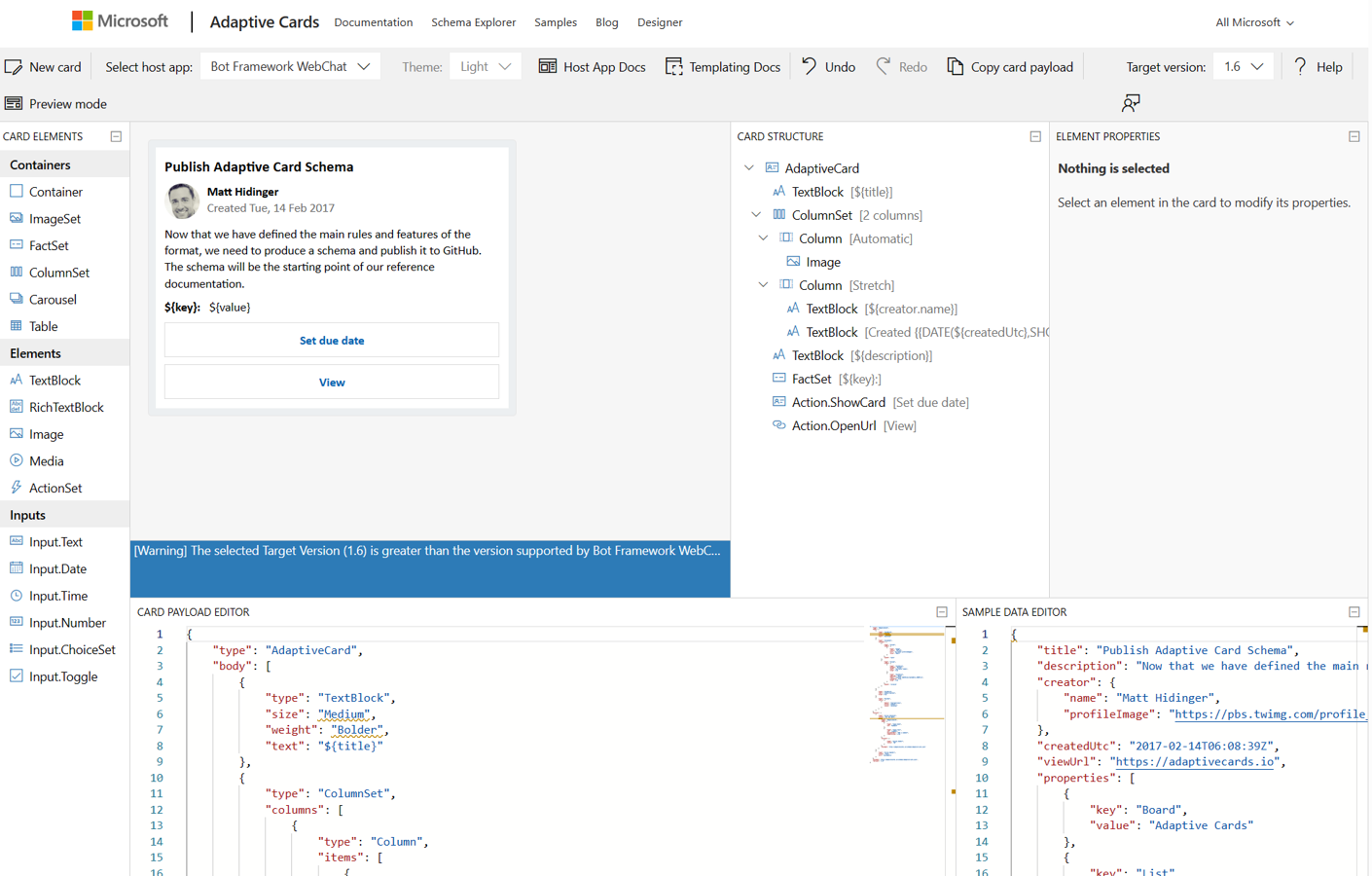1372x876 pixels.
Task: Open the Target version dropdown
Action: tap(1243, 67)
